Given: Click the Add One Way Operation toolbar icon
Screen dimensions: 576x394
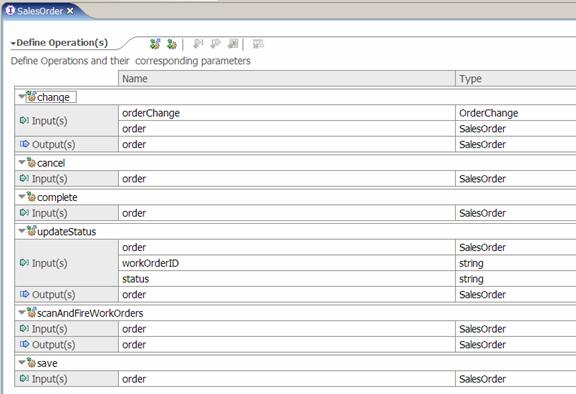Looking at the screenshot, I should 172,44.
